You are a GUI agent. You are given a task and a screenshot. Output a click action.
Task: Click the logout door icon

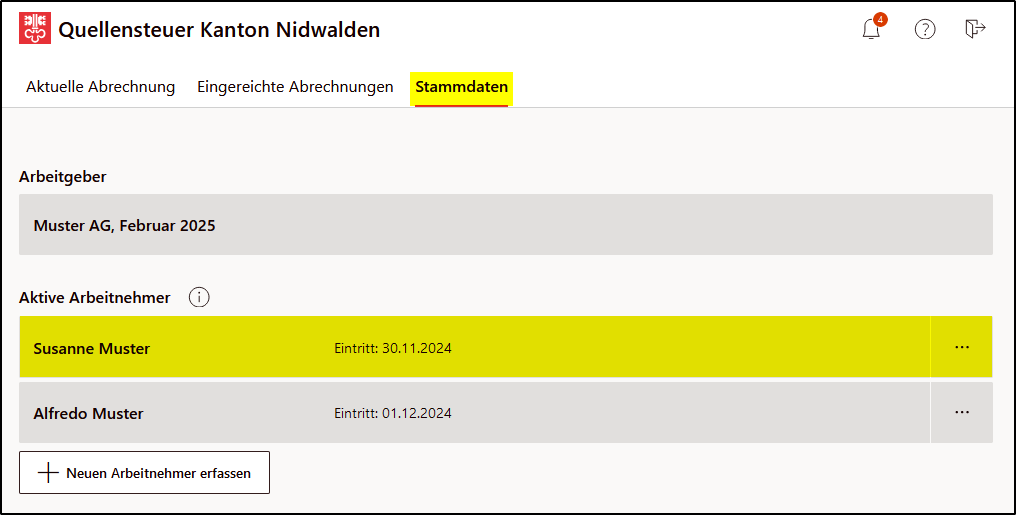975,29
